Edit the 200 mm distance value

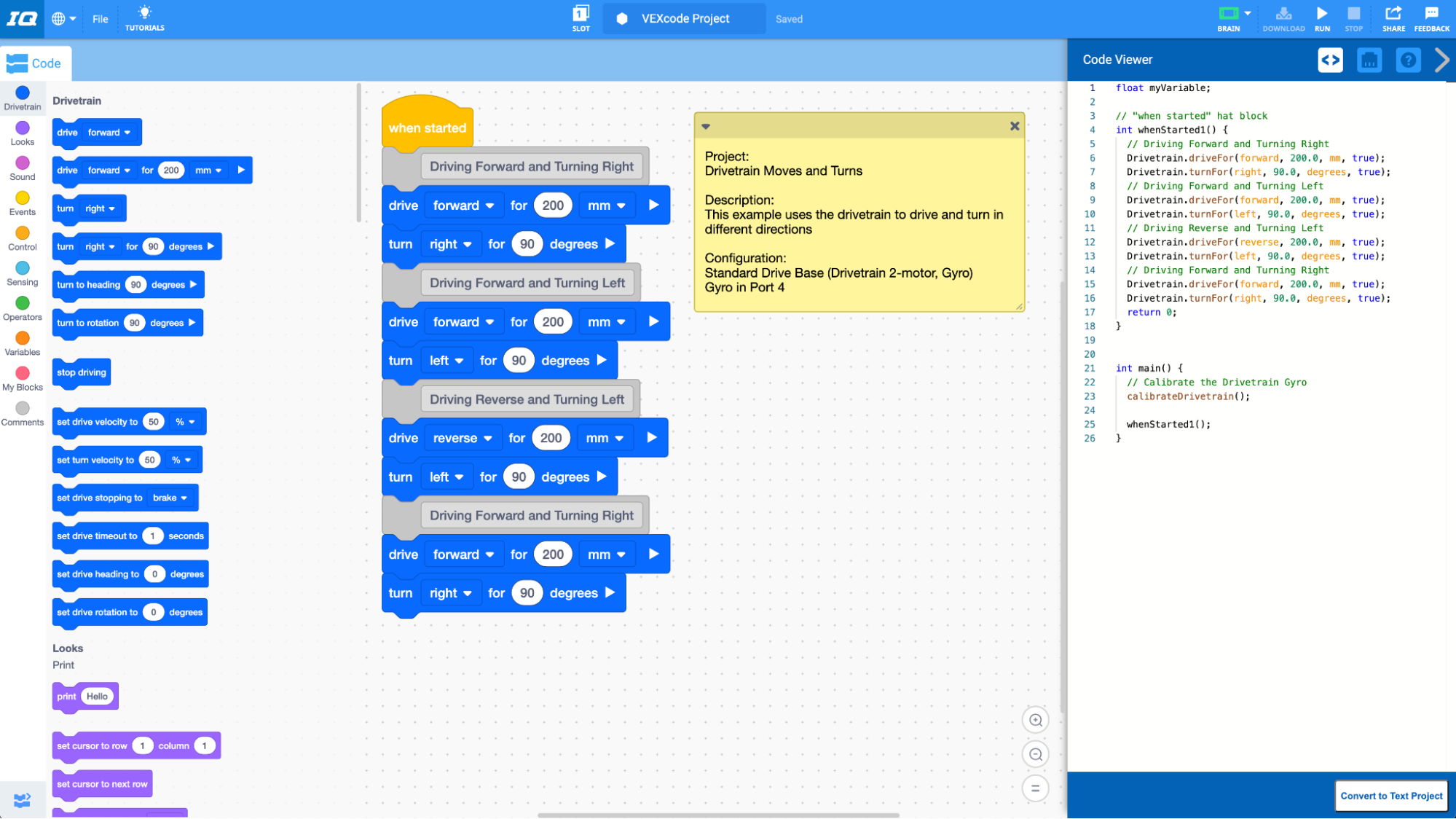click(553, 205)
